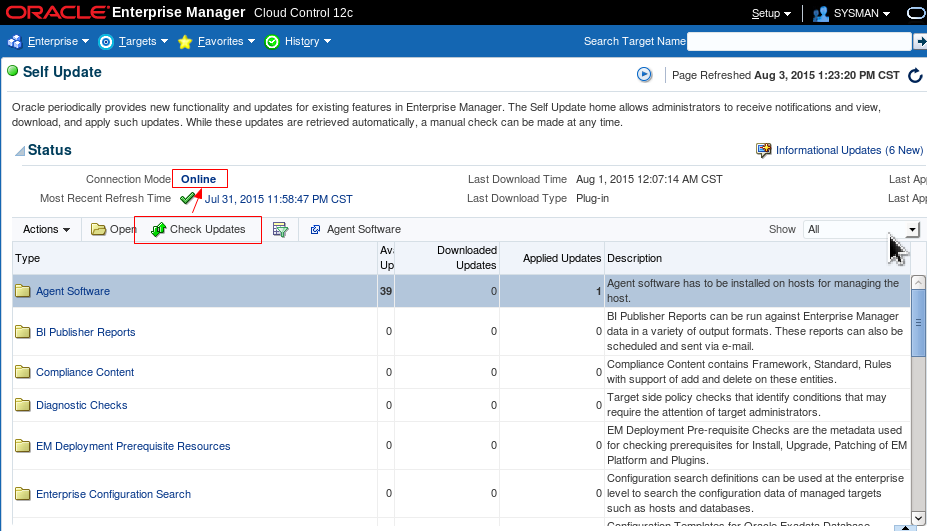The width and height of the screenshot is (927, 531).
Task: Click the table filter query icon
Action: point(280,229)
